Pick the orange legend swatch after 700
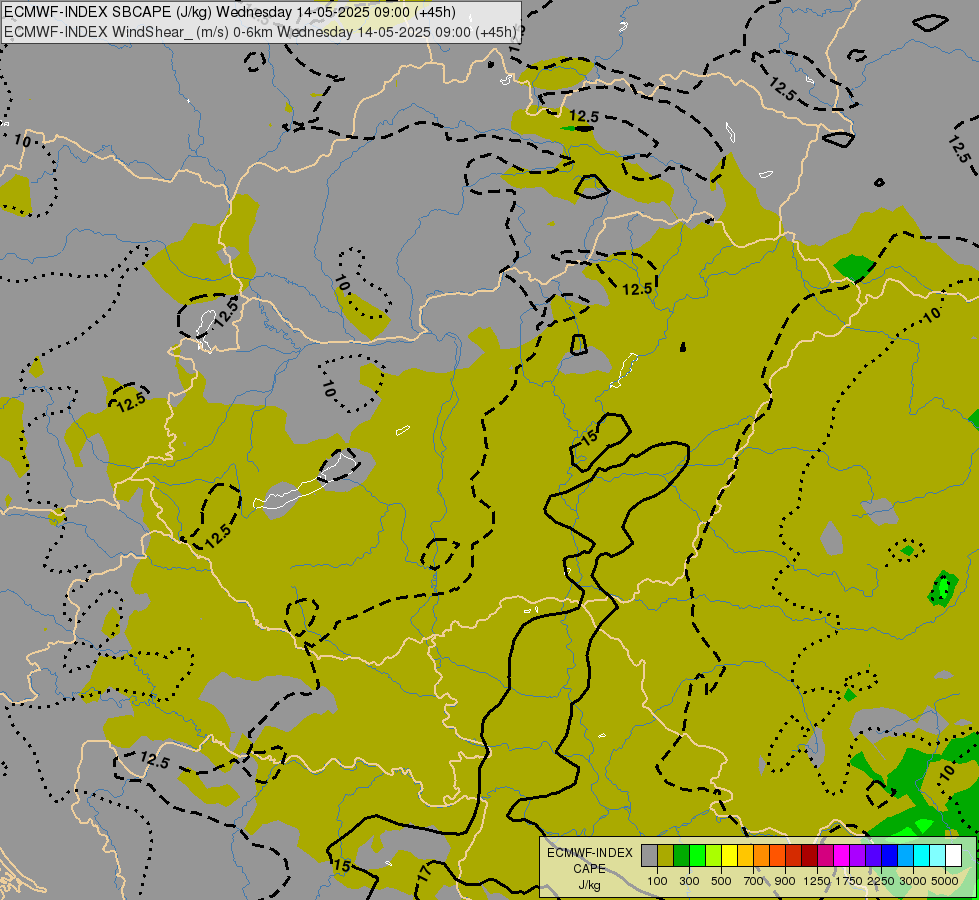 click(762, 856)
